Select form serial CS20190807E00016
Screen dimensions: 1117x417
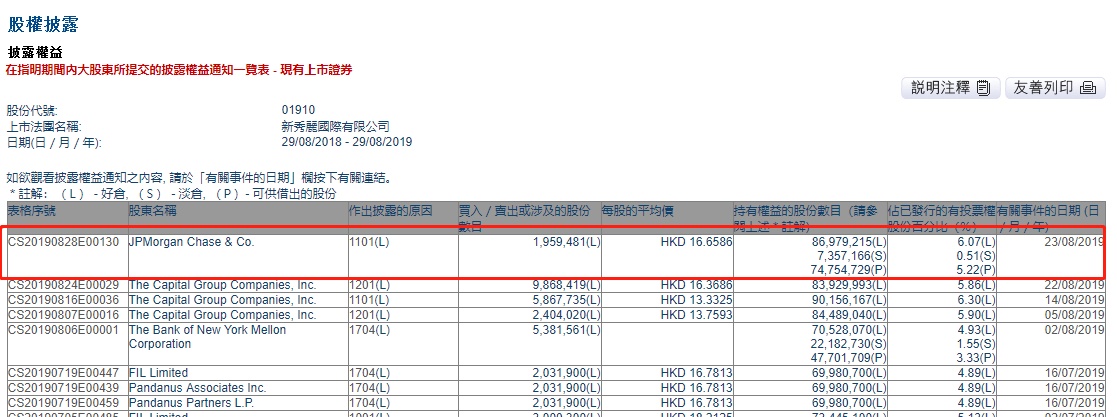[x=63, y=315]
